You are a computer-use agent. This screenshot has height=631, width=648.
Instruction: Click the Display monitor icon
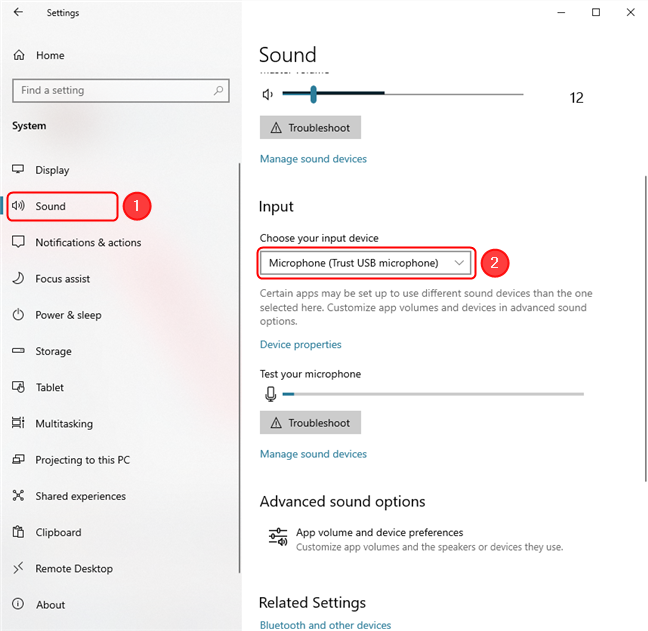coord(18,169)
